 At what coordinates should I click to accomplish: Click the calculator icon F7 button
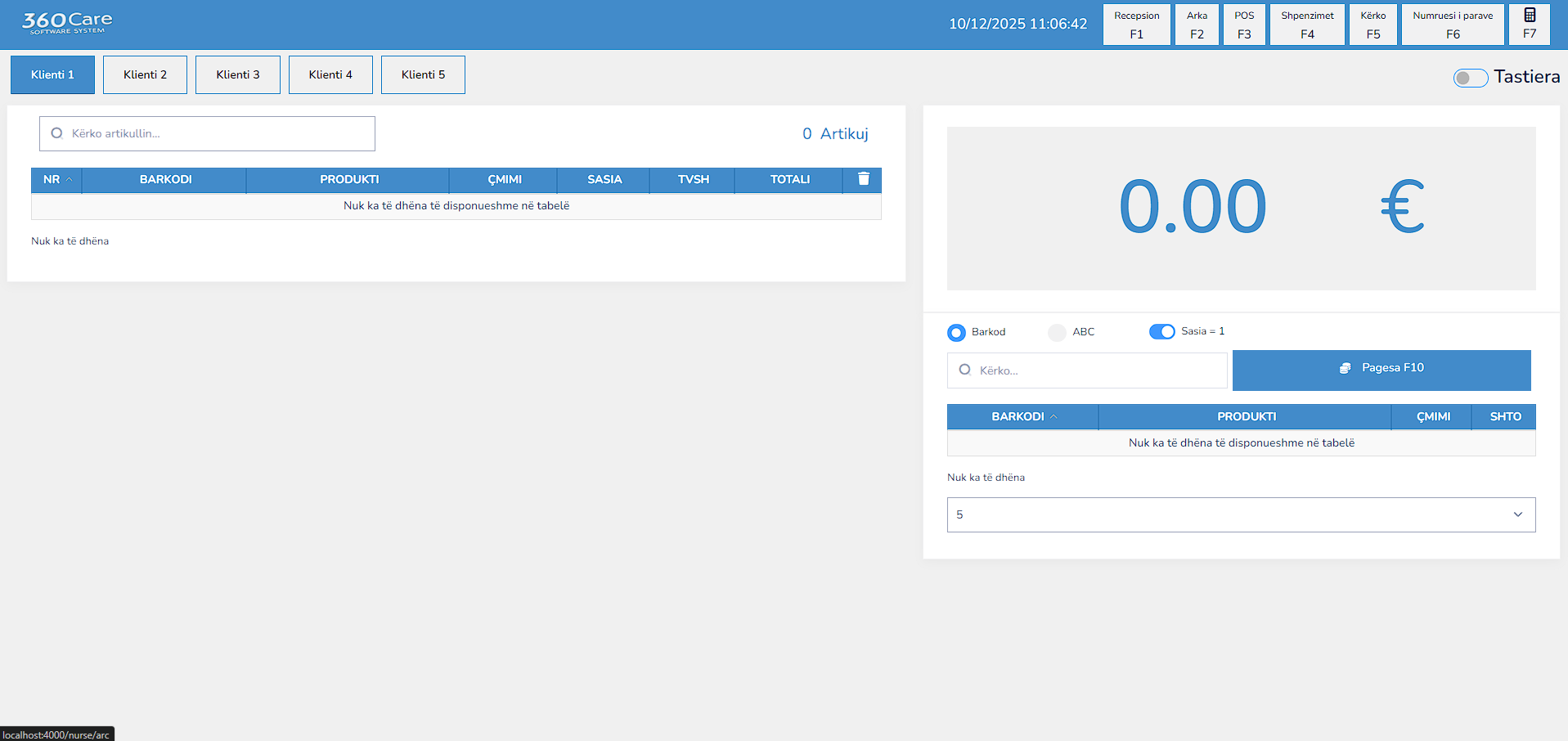[1529, 24]
